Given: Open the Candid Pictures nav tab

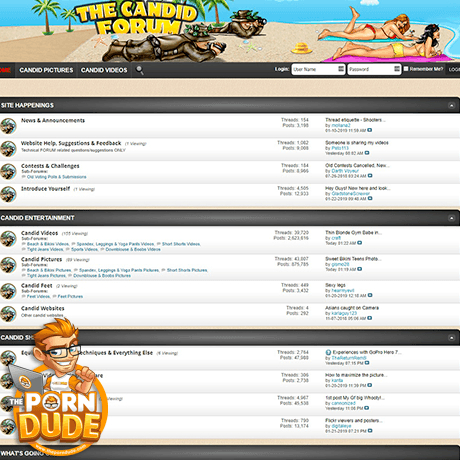Looking at the screenshot, I should pos(46,70).
